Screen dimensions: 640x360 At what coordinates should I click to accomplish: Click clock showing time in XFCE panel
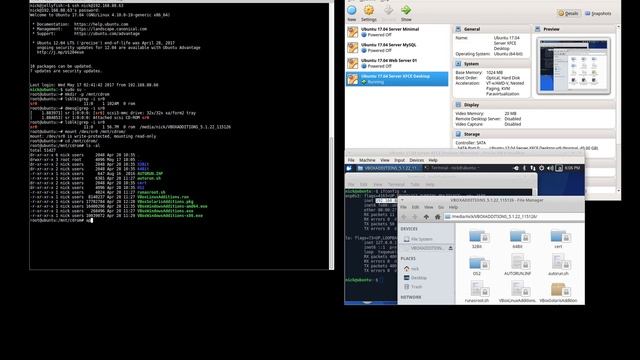(573, 168)
